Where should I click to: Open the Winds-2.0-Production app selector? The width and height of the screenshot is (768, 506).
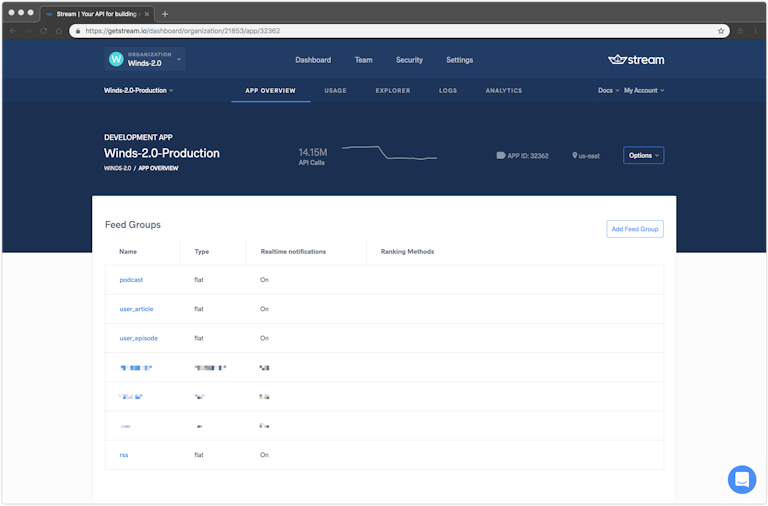(x=139, y=91)
